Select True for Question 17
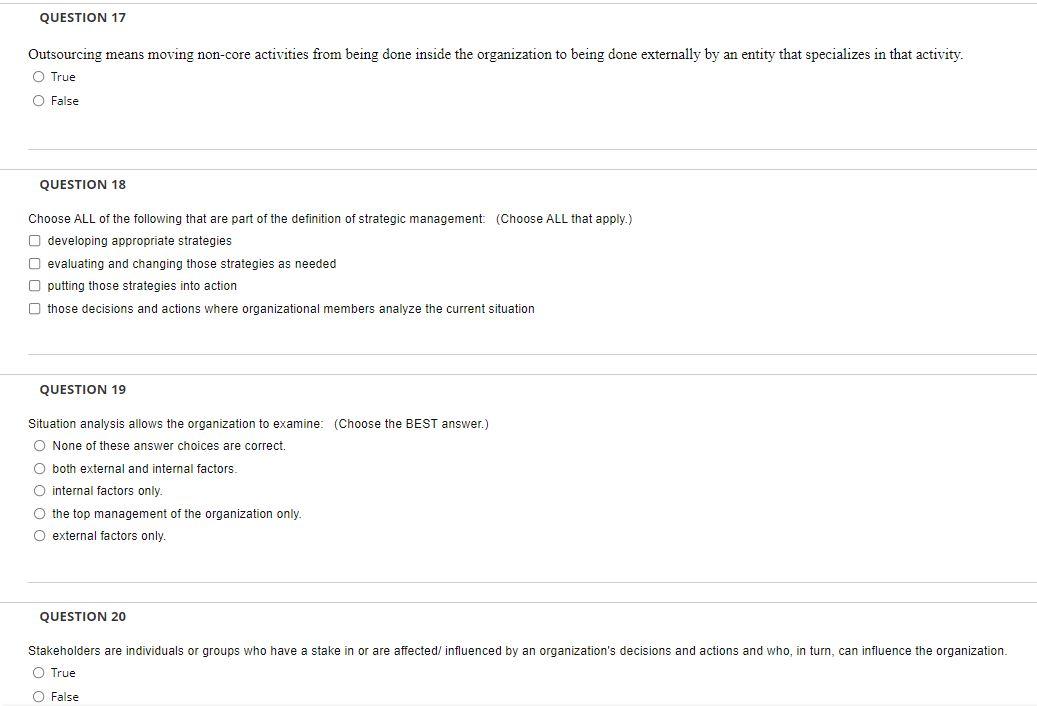Screen dimensions: 1037x706 point(38,76)
